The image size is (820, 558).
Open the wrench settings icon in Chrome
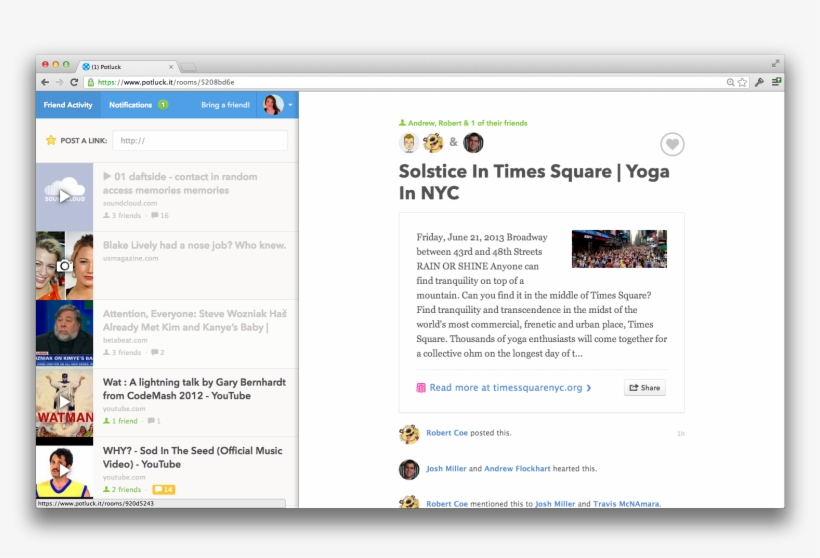pyautogui.click(x=759, y=82)
